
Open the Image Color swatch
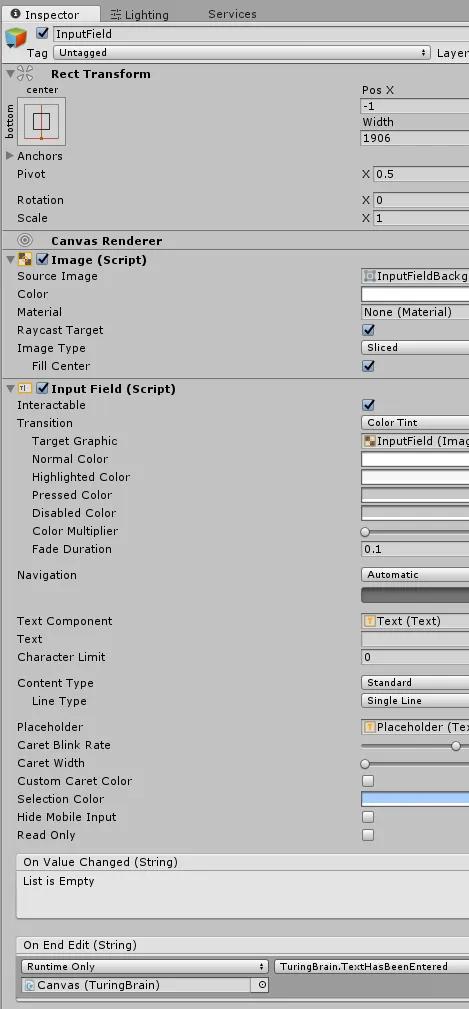click(x=415, y=295)
